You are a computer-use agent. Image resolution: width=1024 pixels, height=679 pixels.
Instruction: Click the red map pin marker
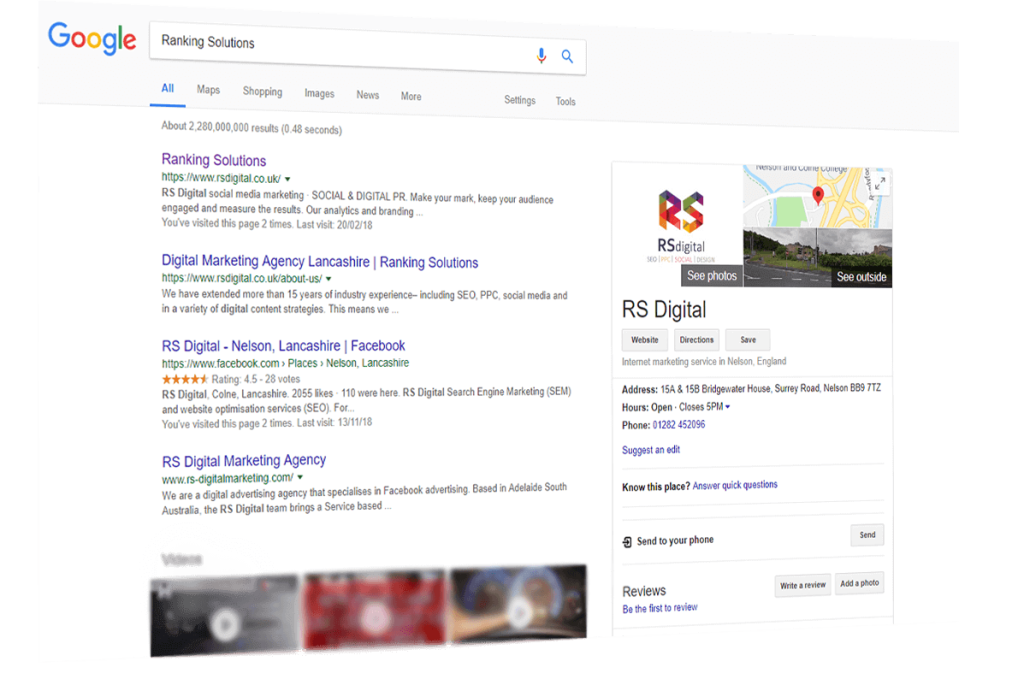click(818, 195)
